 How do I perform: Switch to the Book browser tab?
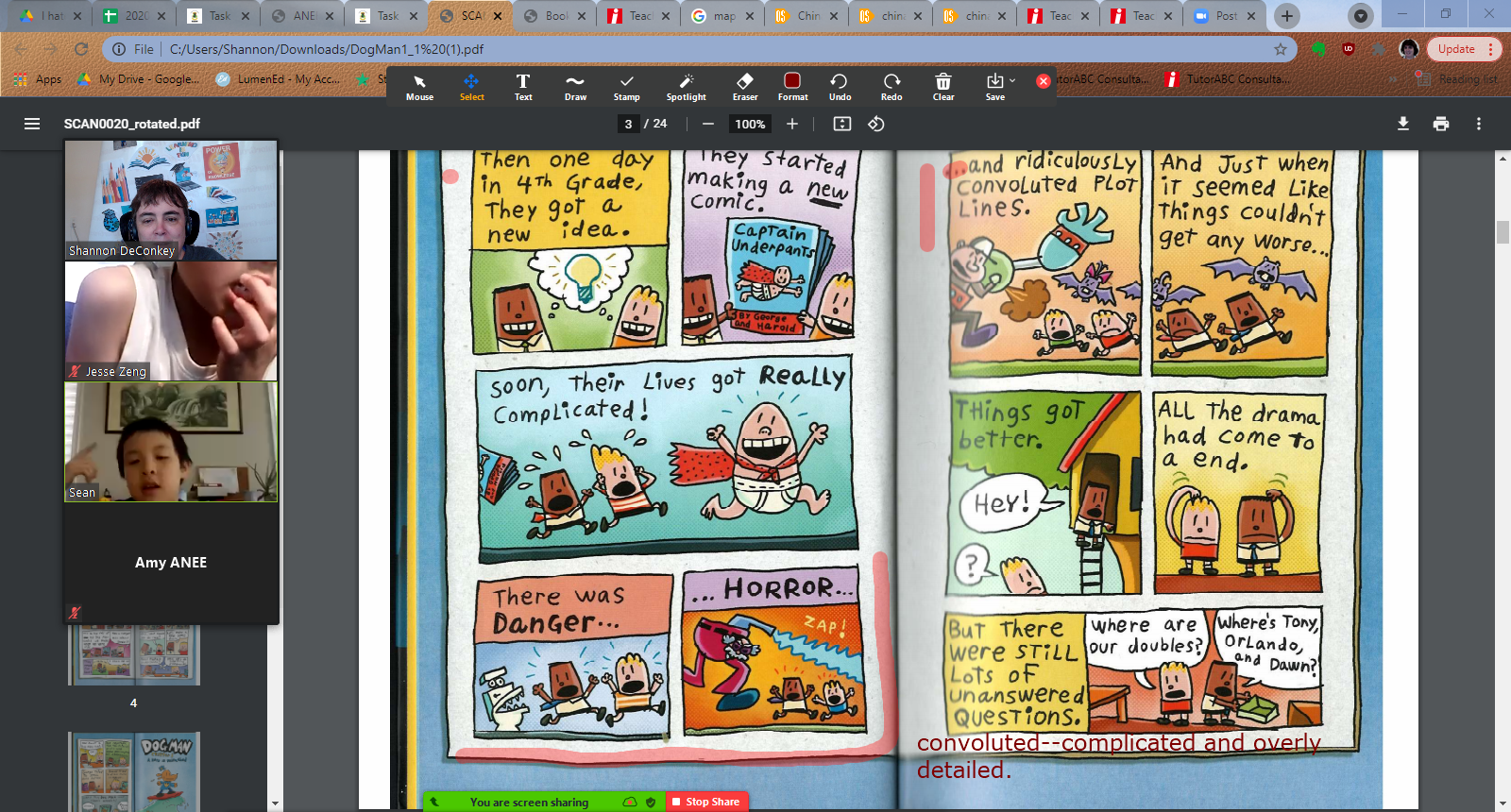click(x=555, y=16)
